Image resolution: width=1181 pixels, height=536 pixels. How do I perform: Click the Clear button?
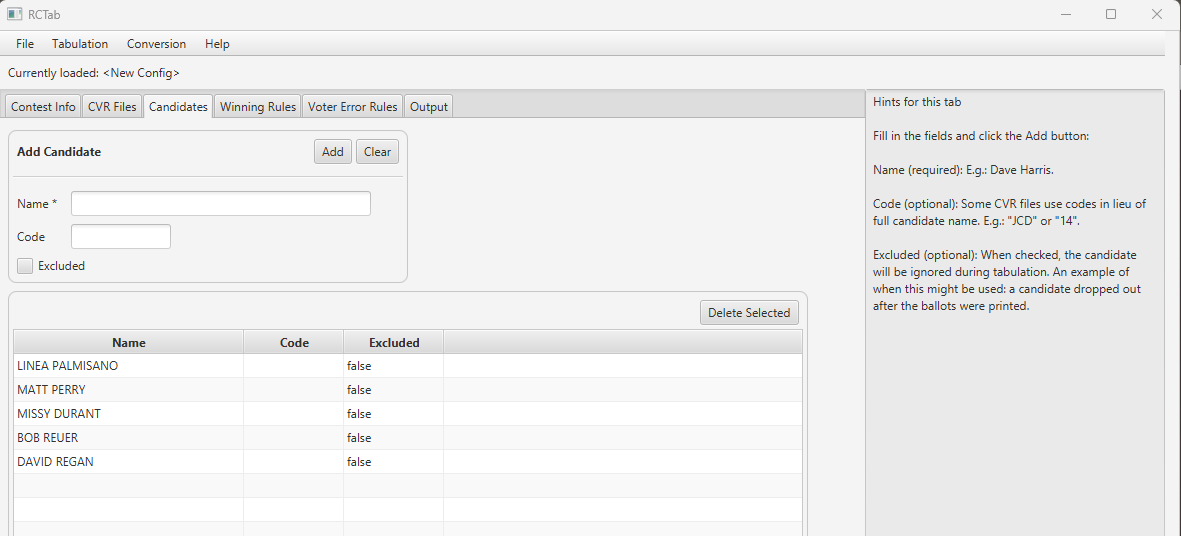(377, 151)
